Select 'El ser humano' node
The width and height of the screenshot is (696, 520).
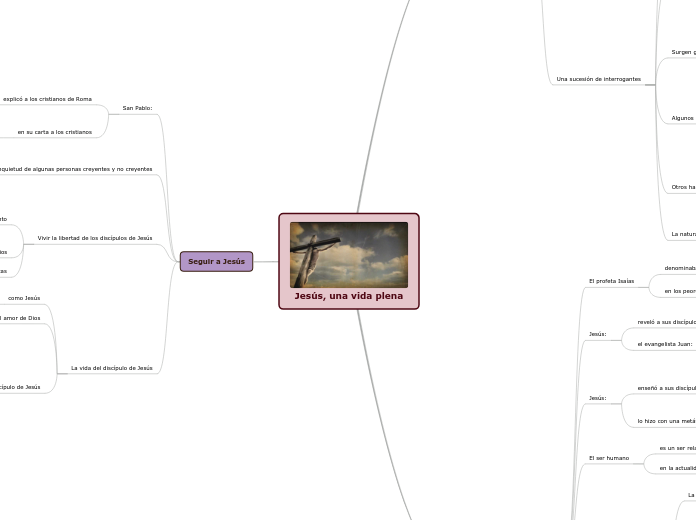click(609, 458)
